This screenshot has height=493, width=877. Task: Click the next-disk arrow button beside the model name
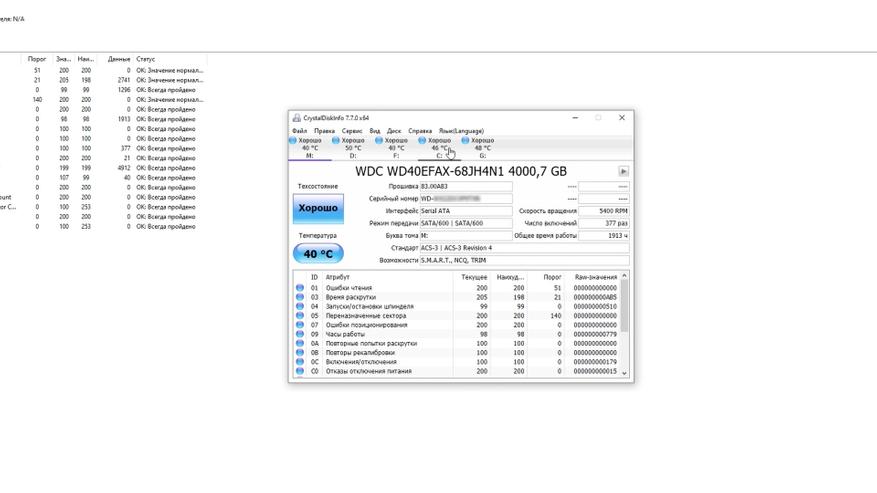tap(623, 171)
